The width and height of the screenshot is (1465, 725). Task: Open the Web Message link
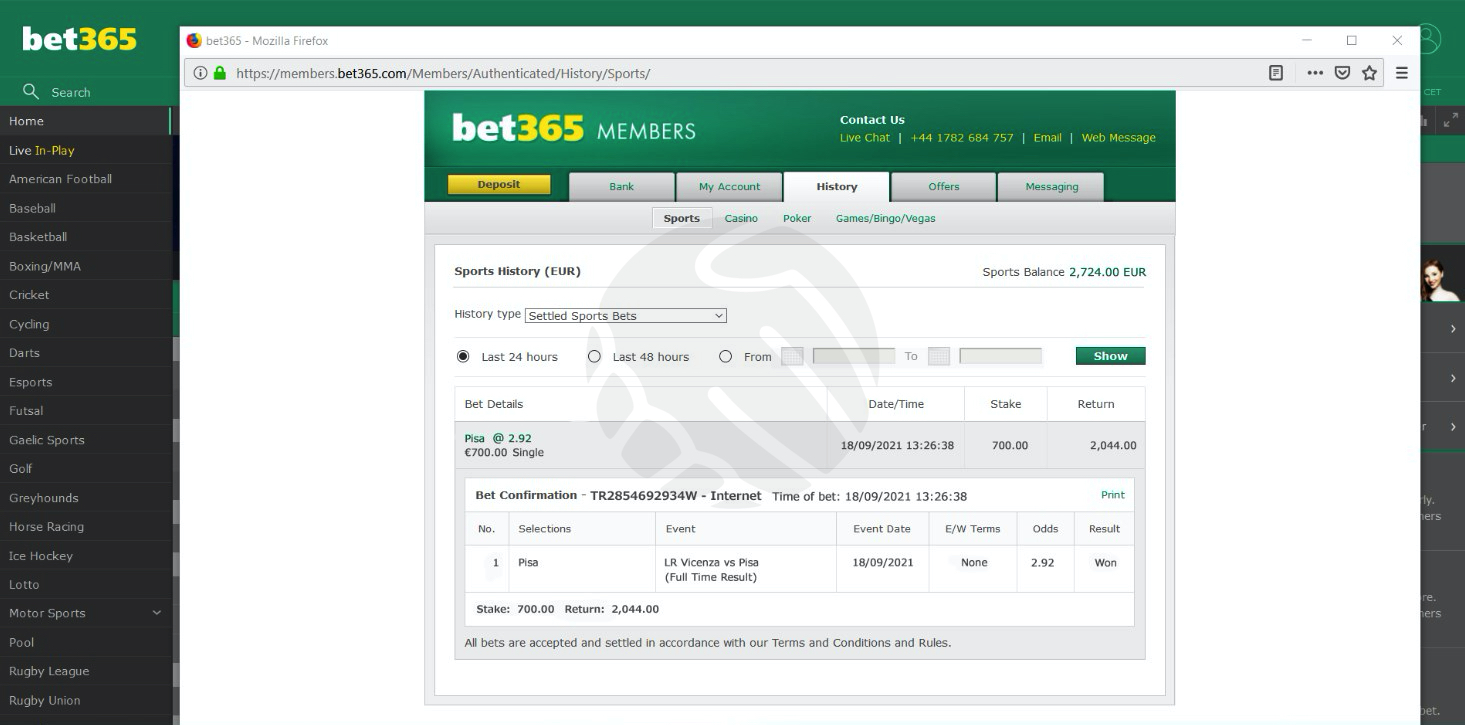(x=1118, y=138)
